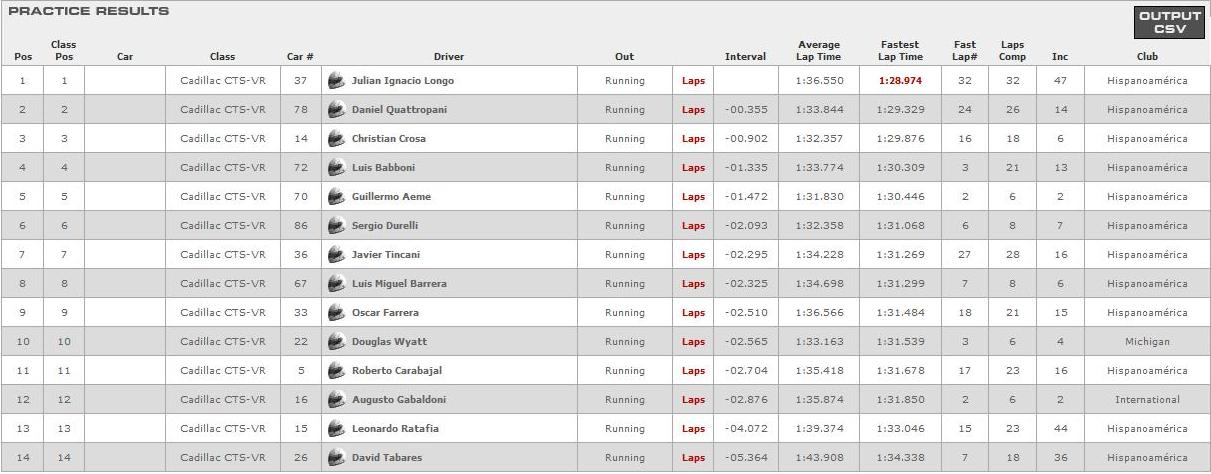This screenshot has width=1211, height=474.
Task: Click helmet icon next to David Tabares
Action: click(336, 458)
